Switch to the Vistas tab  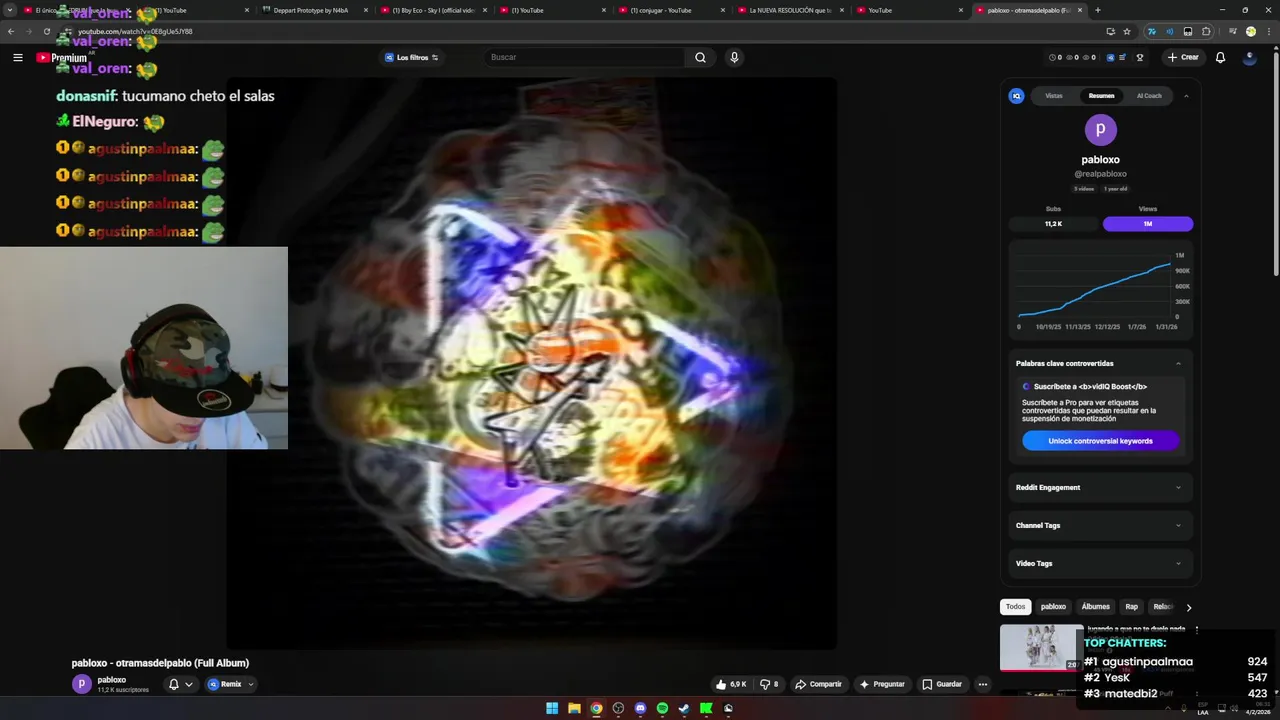coord(1053,96)
